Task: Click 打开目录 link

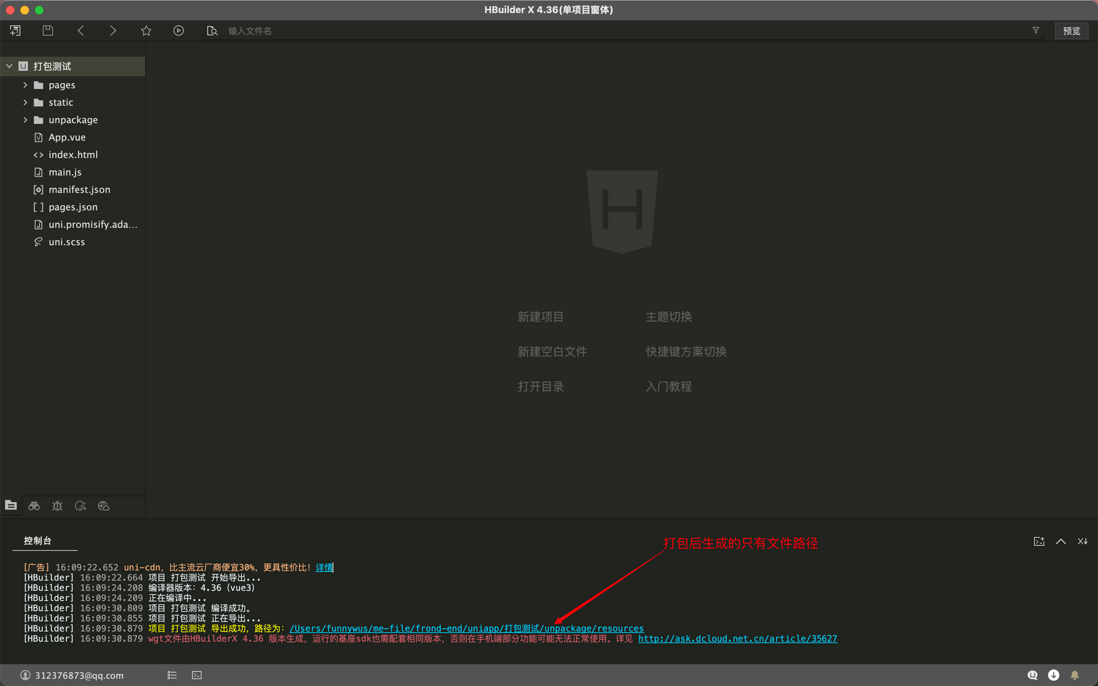Action: pyautogui.click(x=541, y=386)
